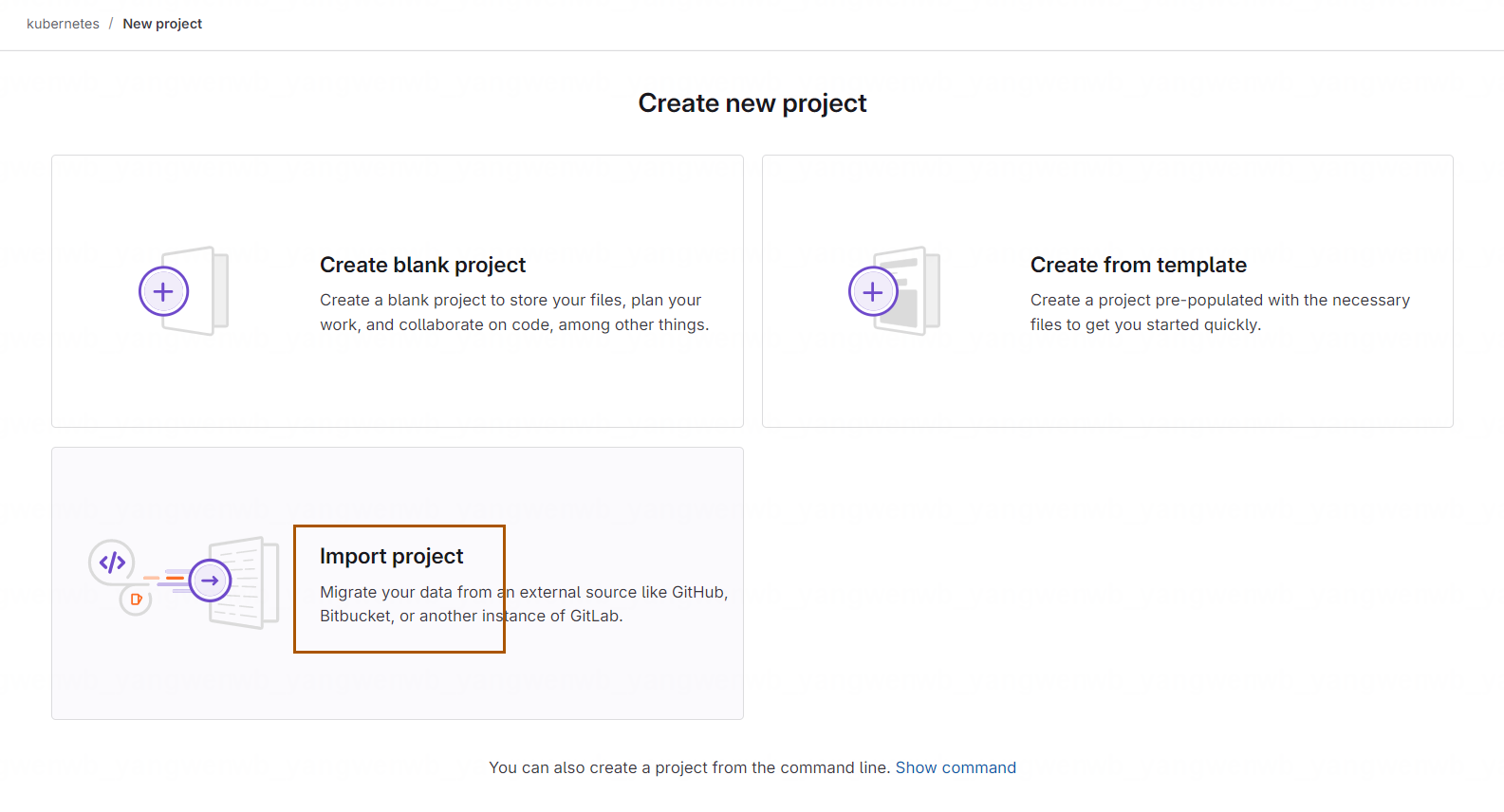Open the kubernetes breadcrumb link
Viewport: 1504px width, 812px height.
(63, 24)
